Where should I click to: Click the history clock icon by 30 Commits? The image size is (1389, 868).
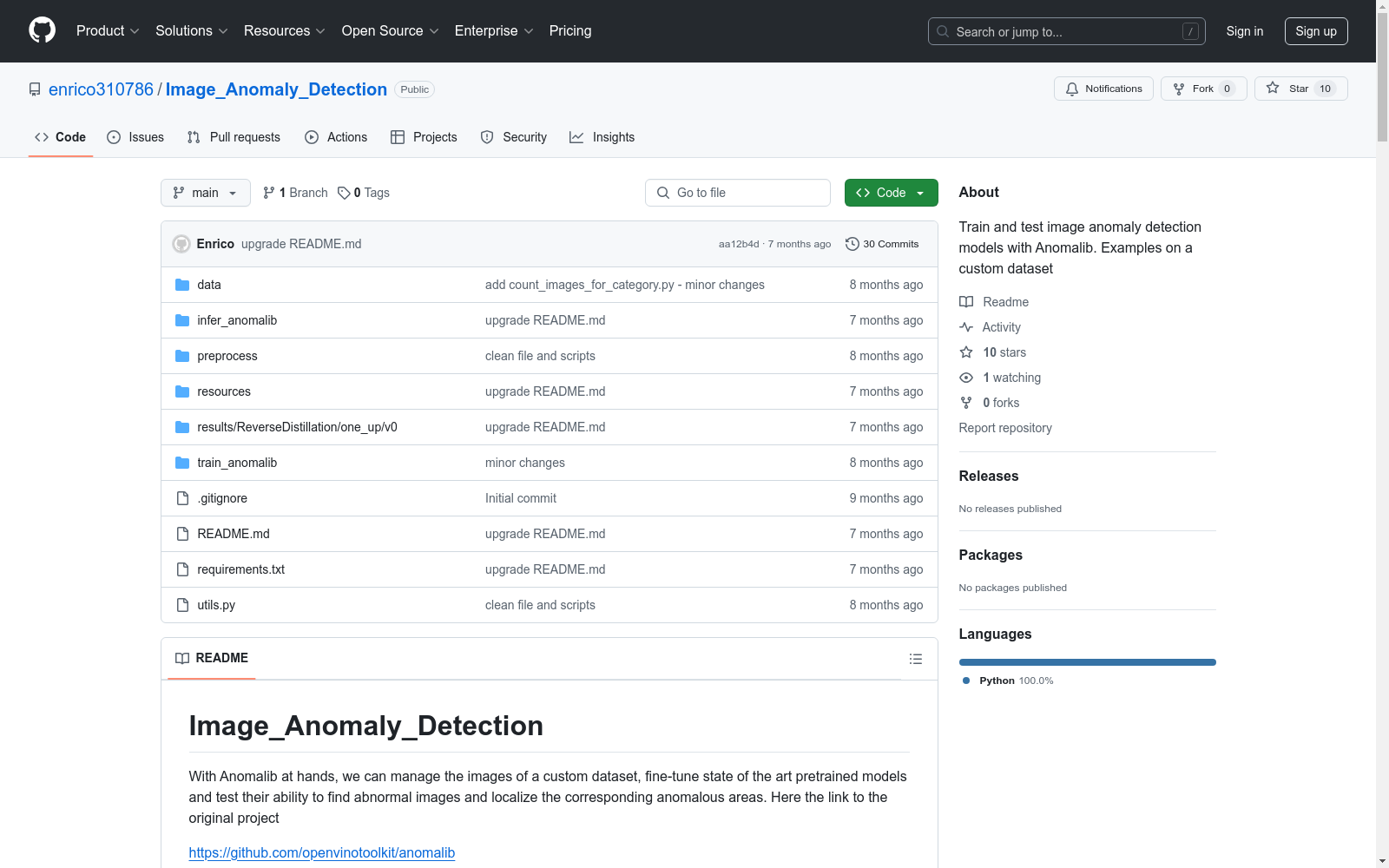pos(852,244)
